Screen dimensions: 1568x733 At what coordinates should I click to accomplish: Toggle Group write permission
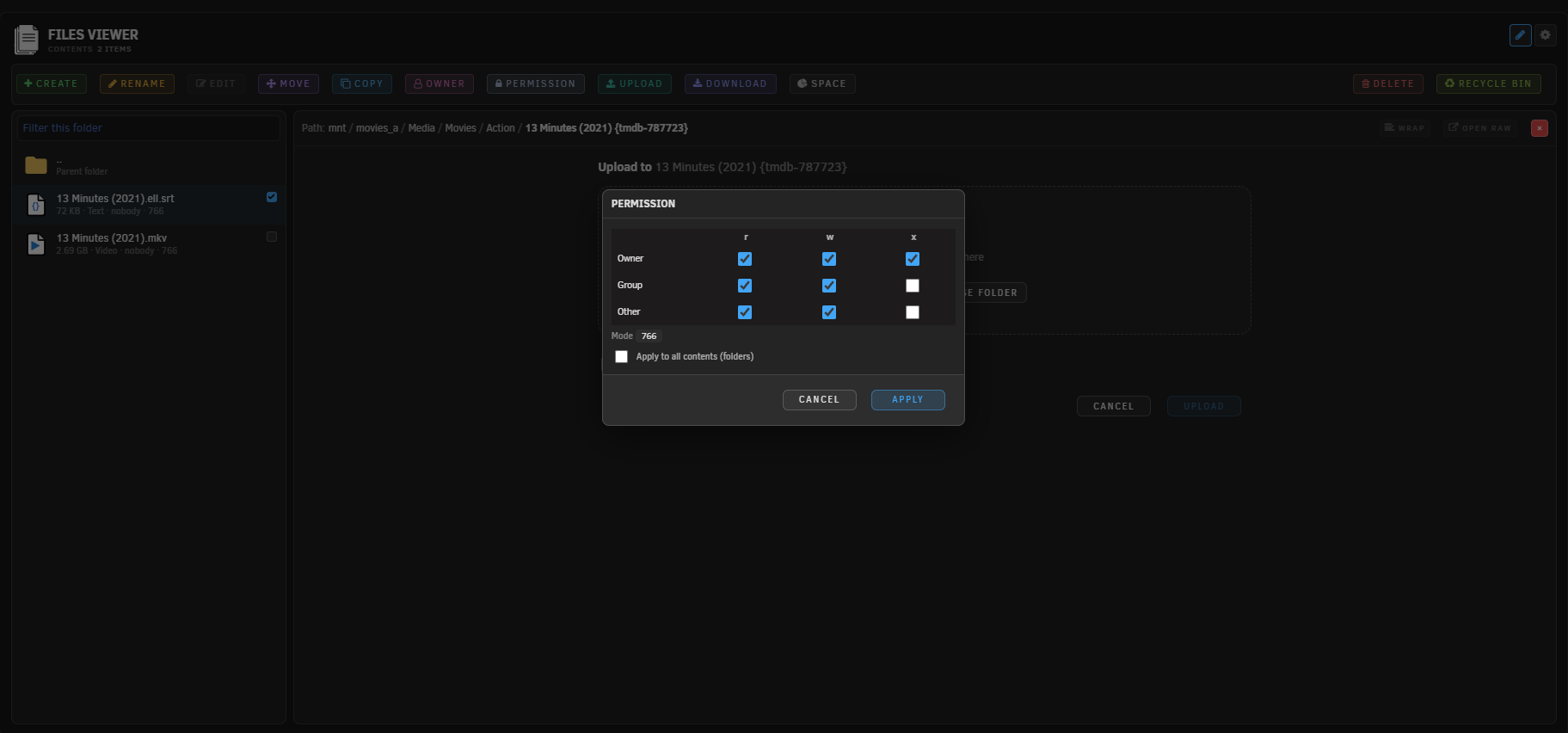coord(829,286)
